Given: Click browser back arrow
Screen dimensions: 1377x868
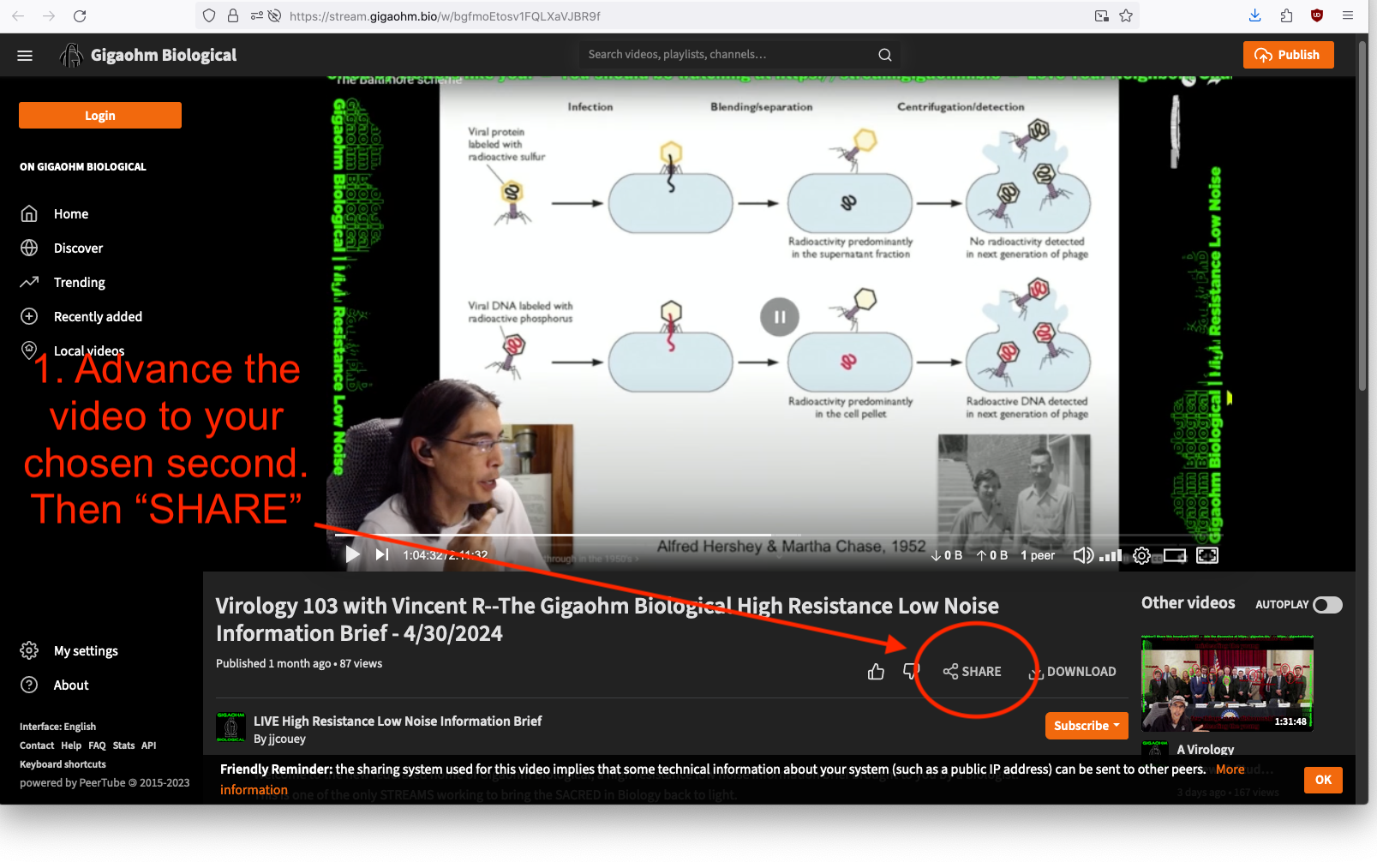Looking at the screenshot, I should tap(18, 15).
